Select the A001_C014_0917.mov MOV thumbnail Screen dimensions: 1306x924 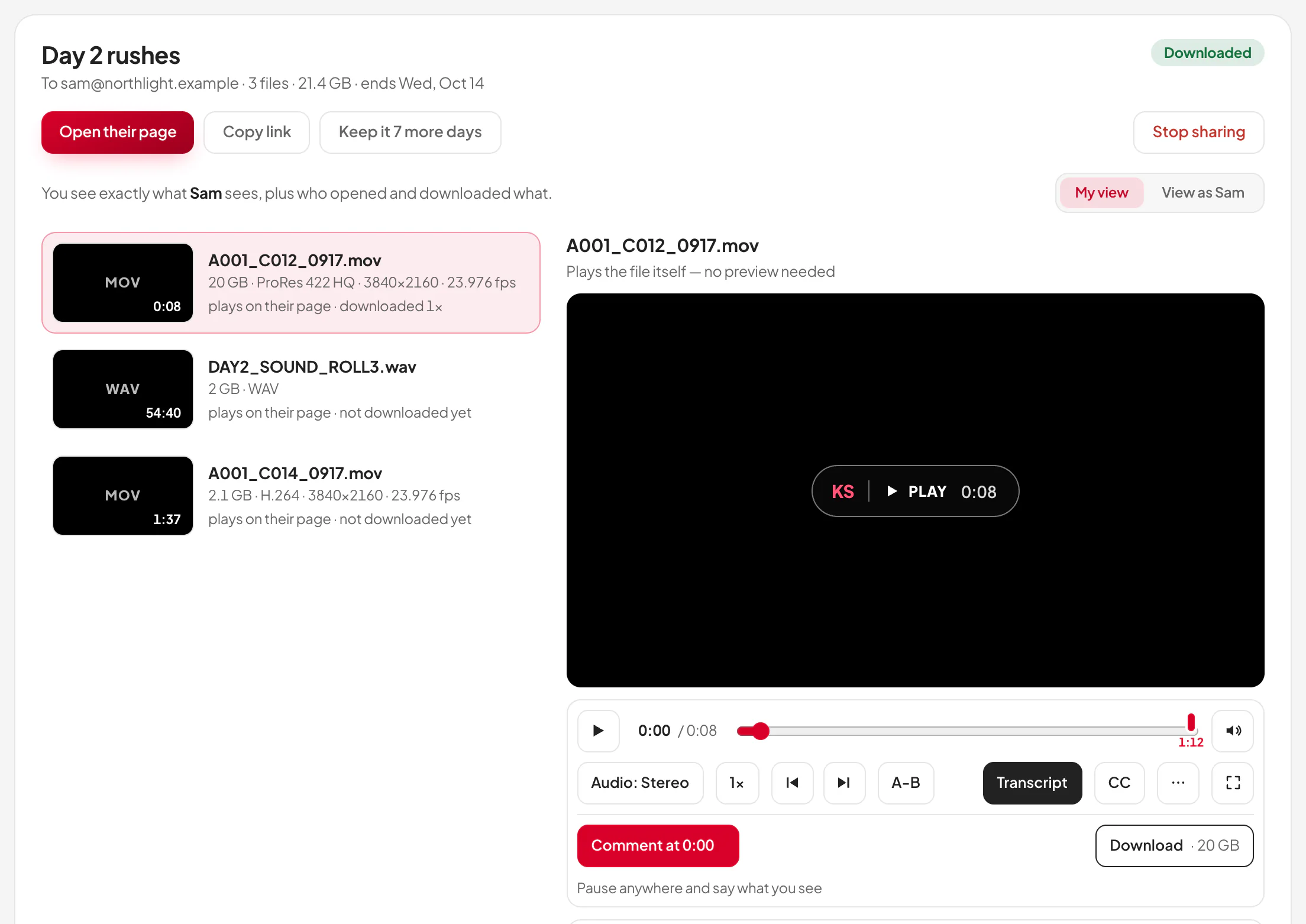coord(123,496)
